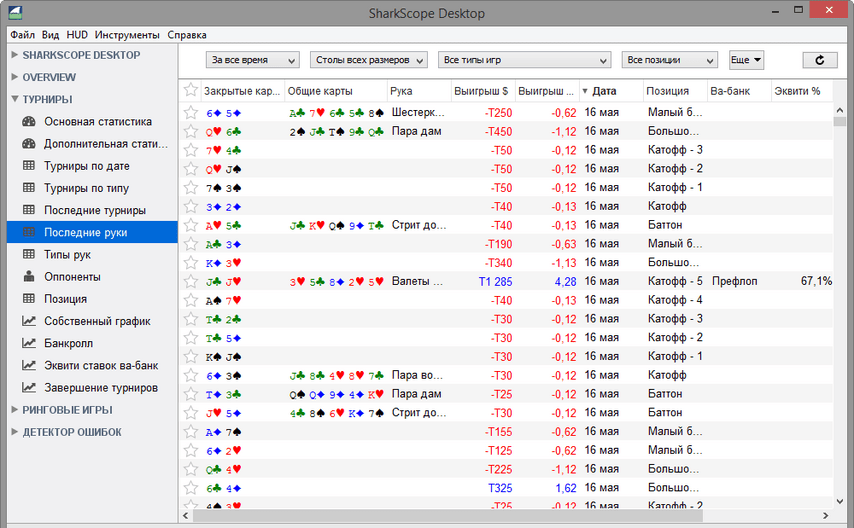Collapse the ТУРНИРЫ section

pyautogui.click(x=15, y=99)
